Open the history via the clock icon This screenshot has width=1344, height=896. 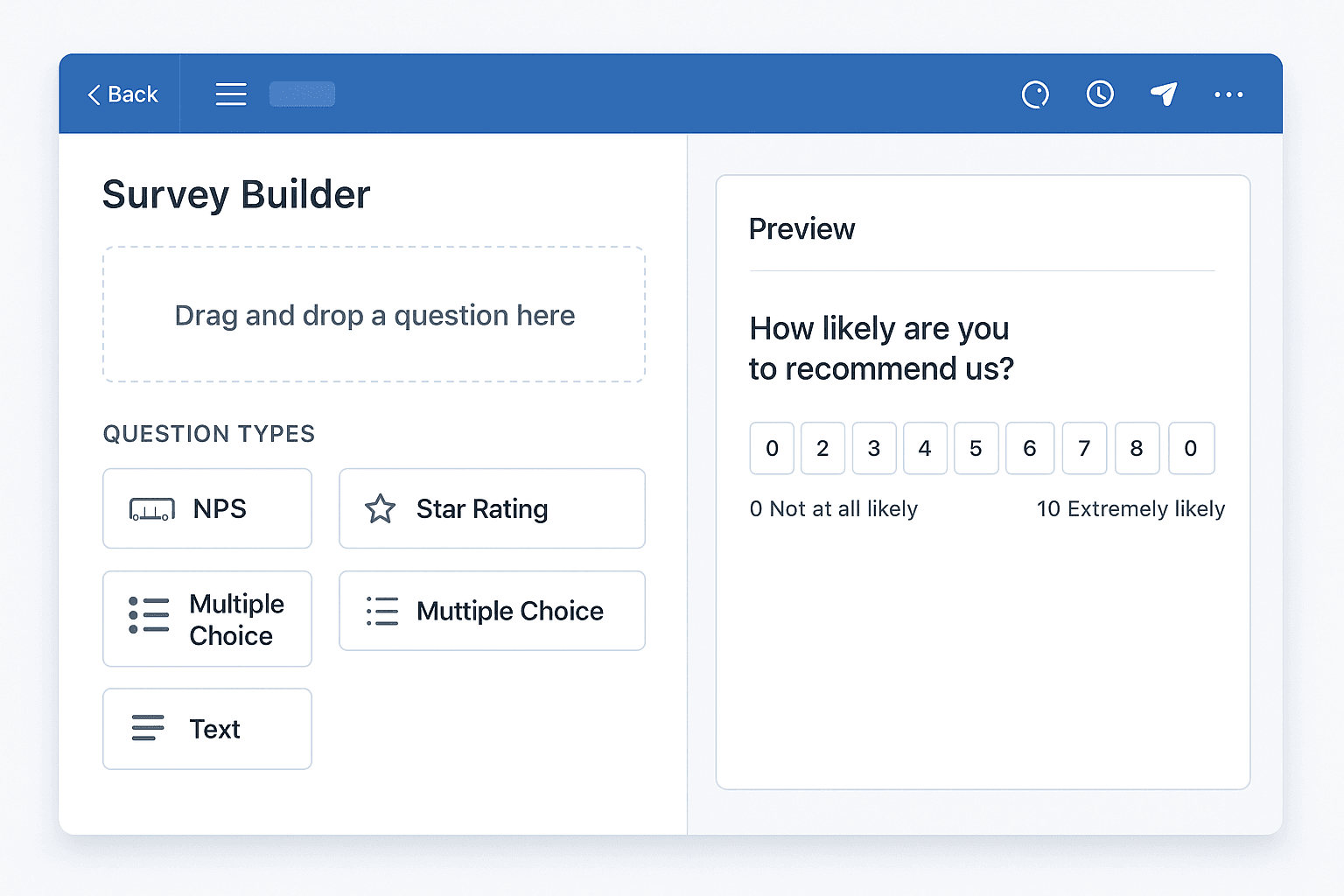(x=1099, y=94)
